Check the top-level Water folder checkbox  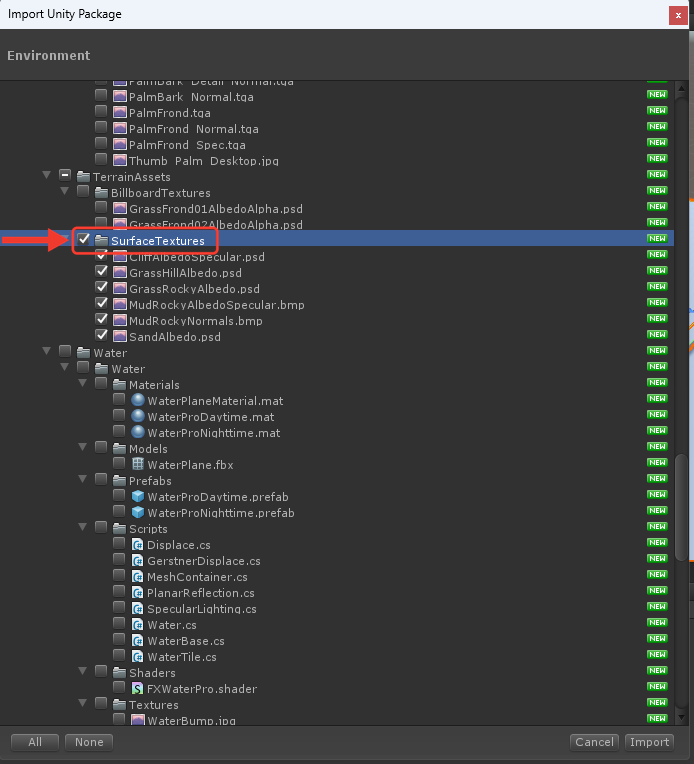(x=65, y=351)
